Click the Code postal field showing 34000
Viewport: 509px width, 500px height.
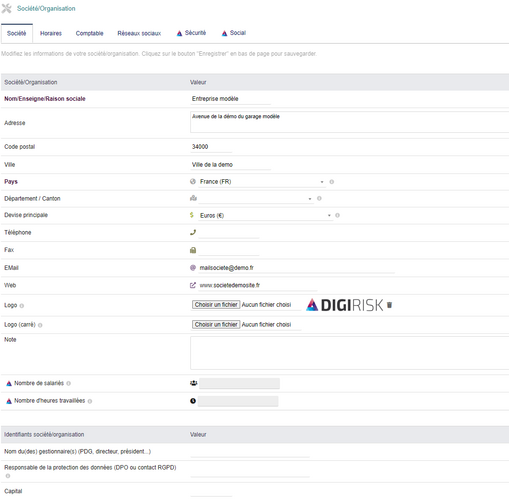(x=211, y=147)
